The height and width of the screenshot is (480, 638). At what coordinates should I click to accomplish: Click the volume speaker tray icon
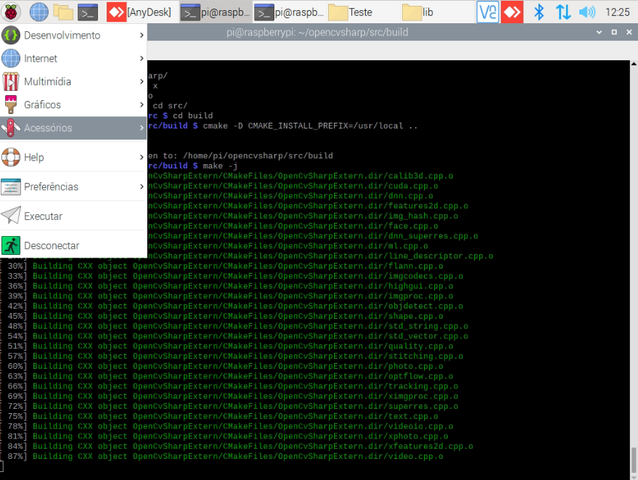(587, 12)
